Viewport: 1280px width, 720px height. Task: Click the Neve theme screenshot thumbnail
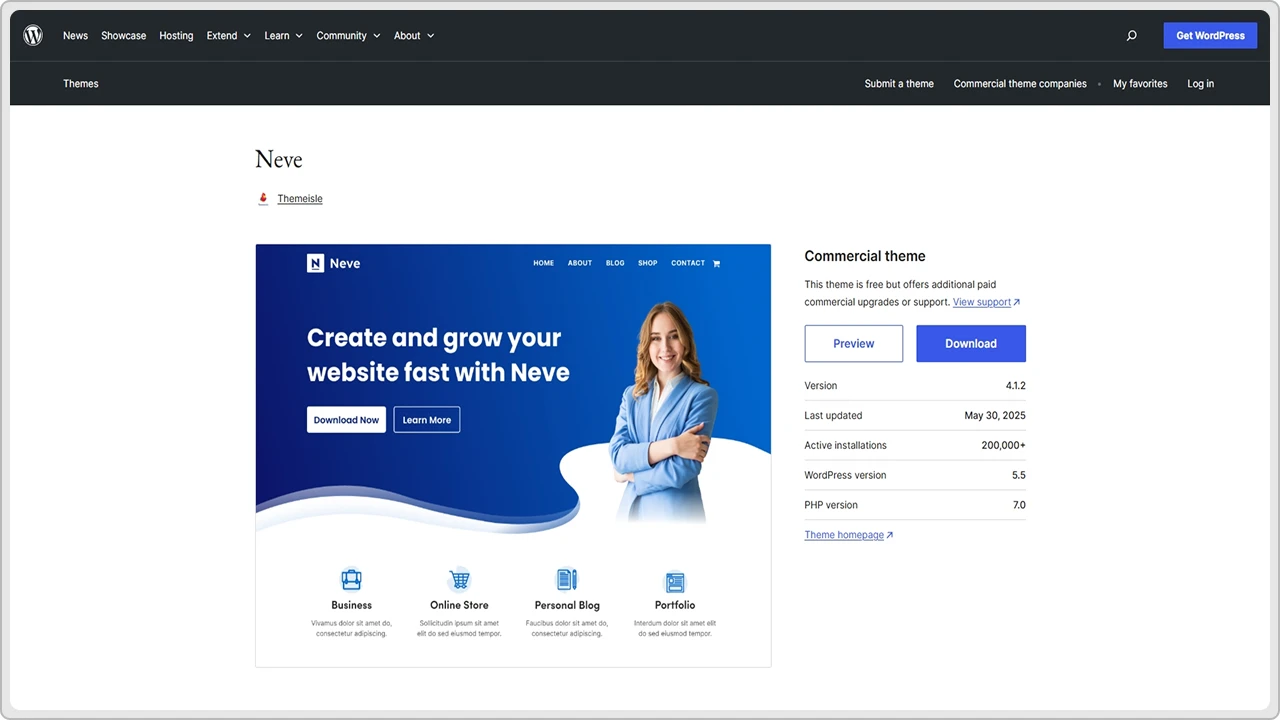[x=513, y=455]
